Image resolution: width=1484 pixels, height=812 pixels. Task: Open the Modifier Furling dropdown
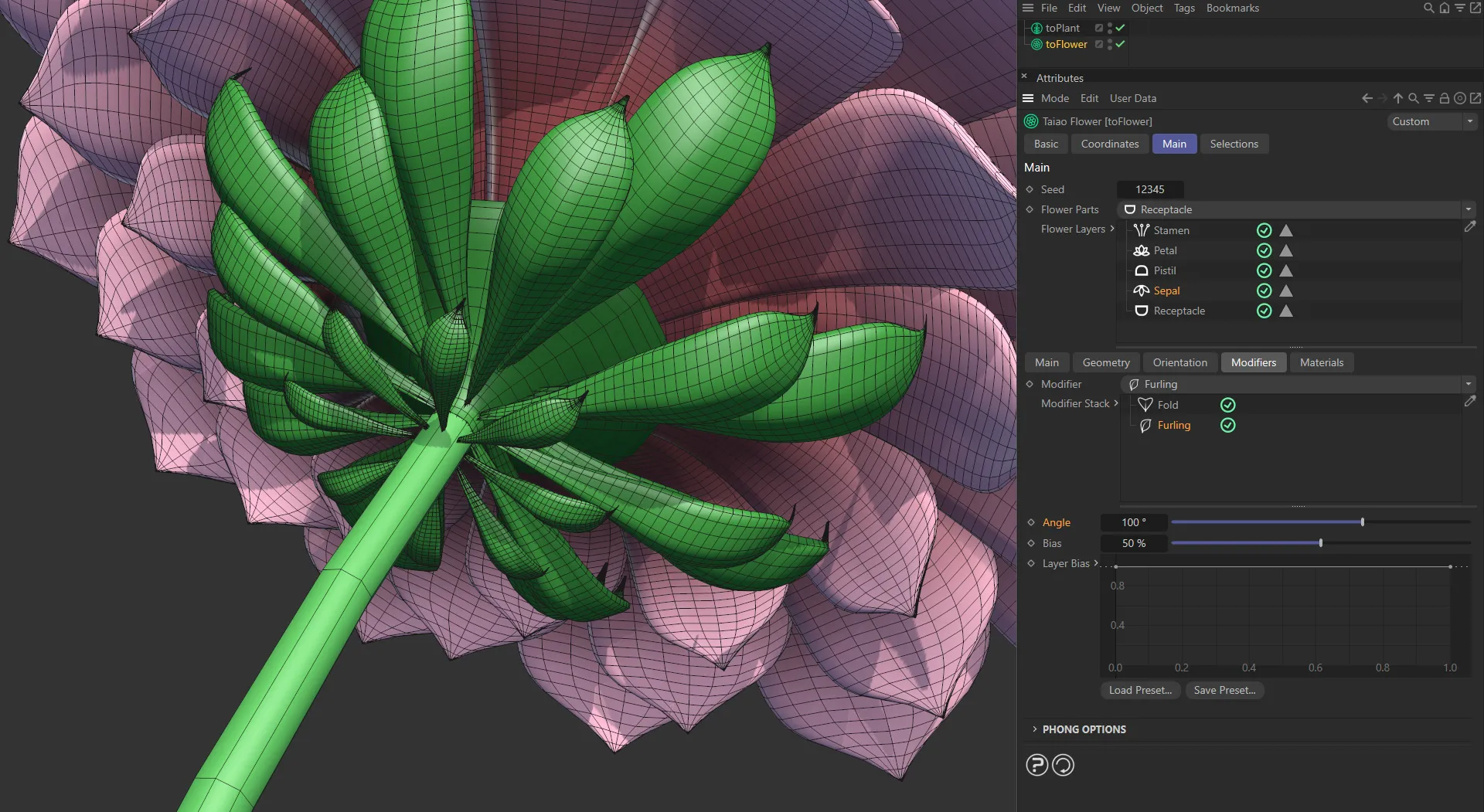tap(1467, 384)
